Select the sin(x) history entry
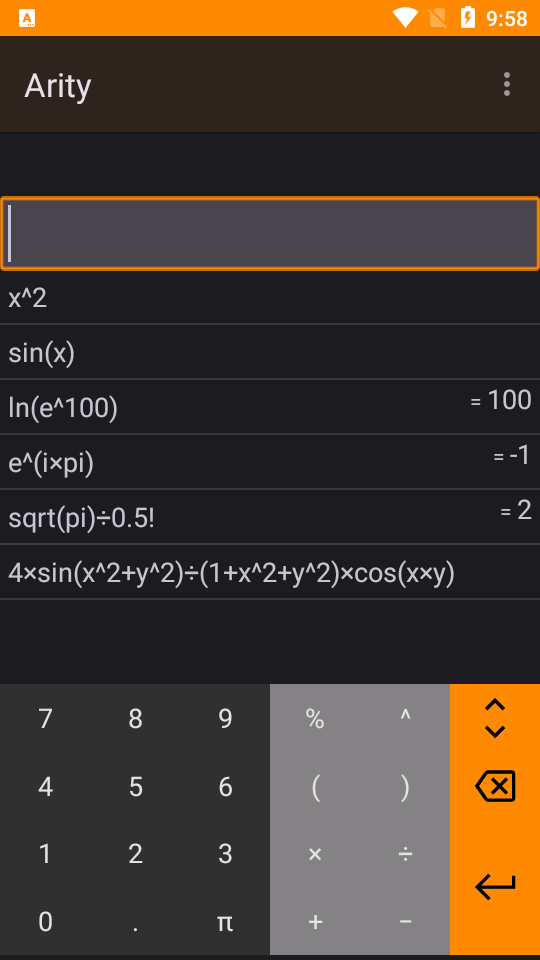 (x=270, y=352)
